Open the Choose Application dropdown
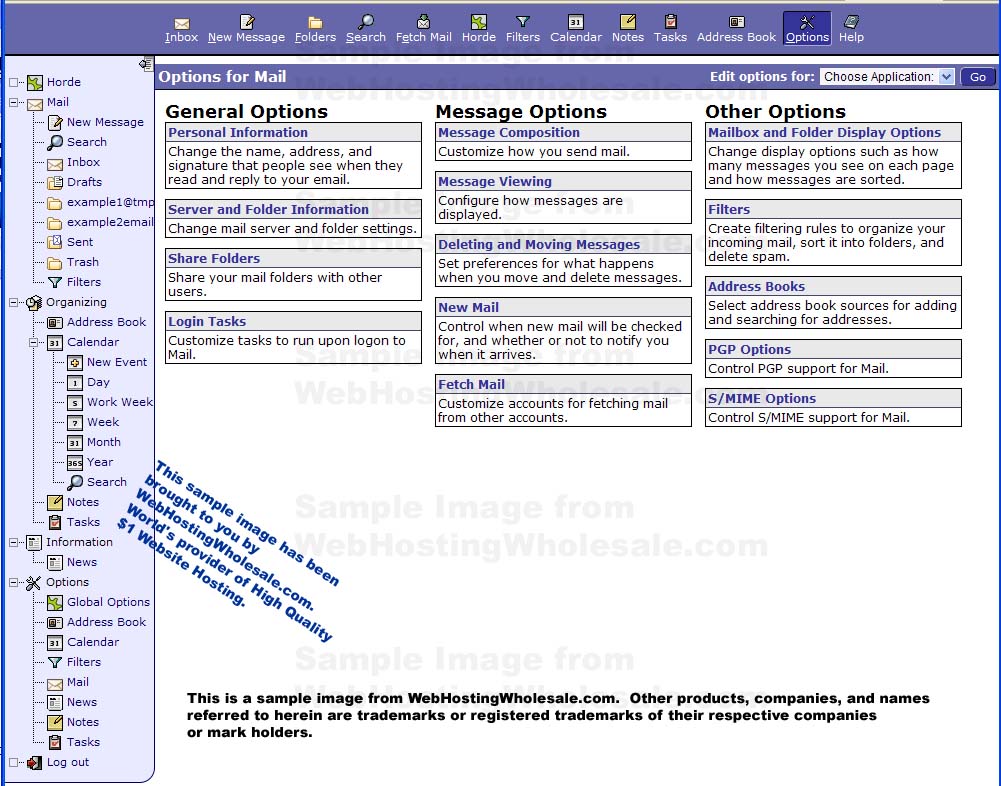The height and width of the screenshot is (786, 1001). (887, 77)
